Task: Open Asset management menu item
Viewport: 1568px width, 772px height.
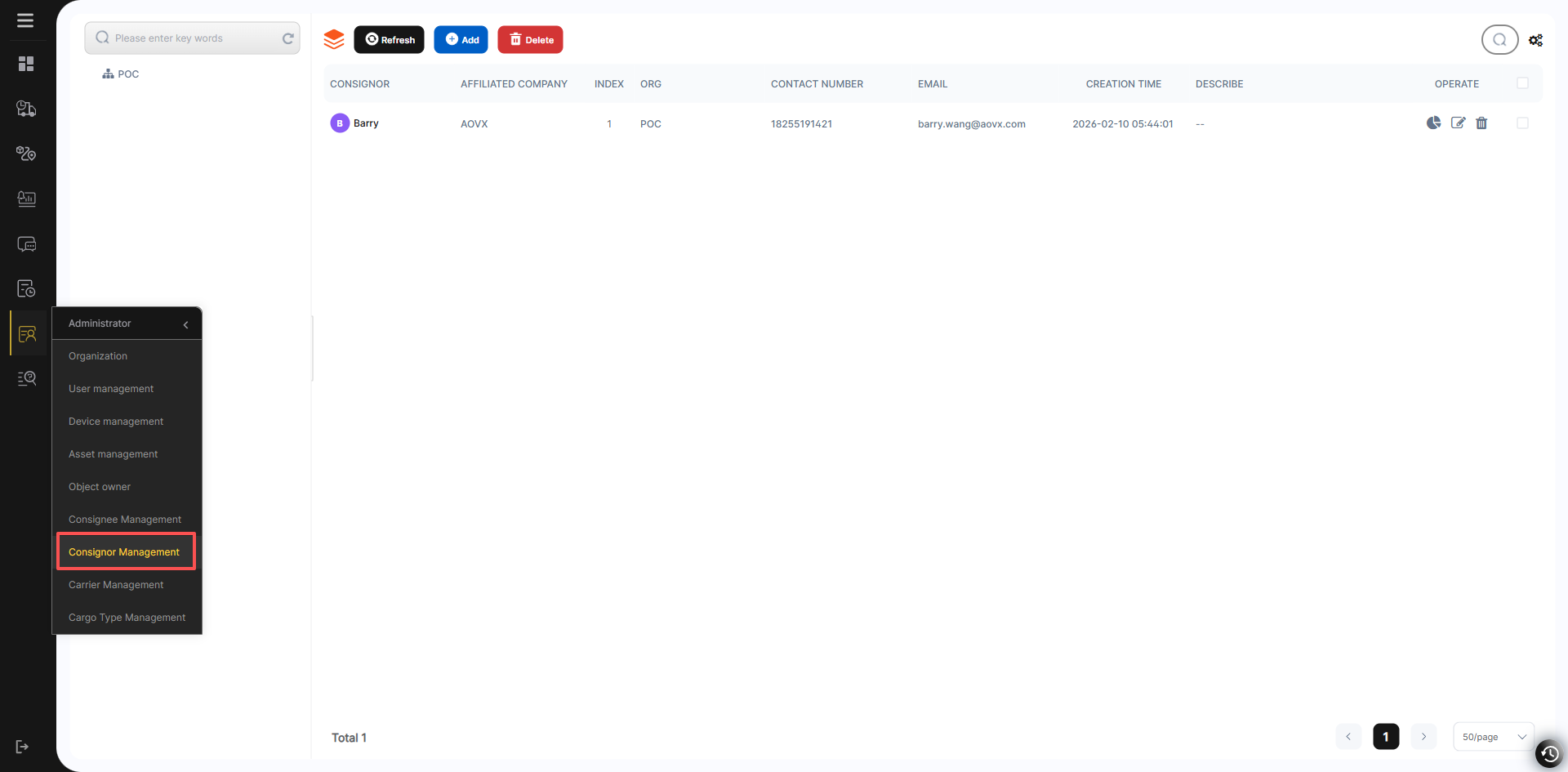Action: (x=127, y=454)
